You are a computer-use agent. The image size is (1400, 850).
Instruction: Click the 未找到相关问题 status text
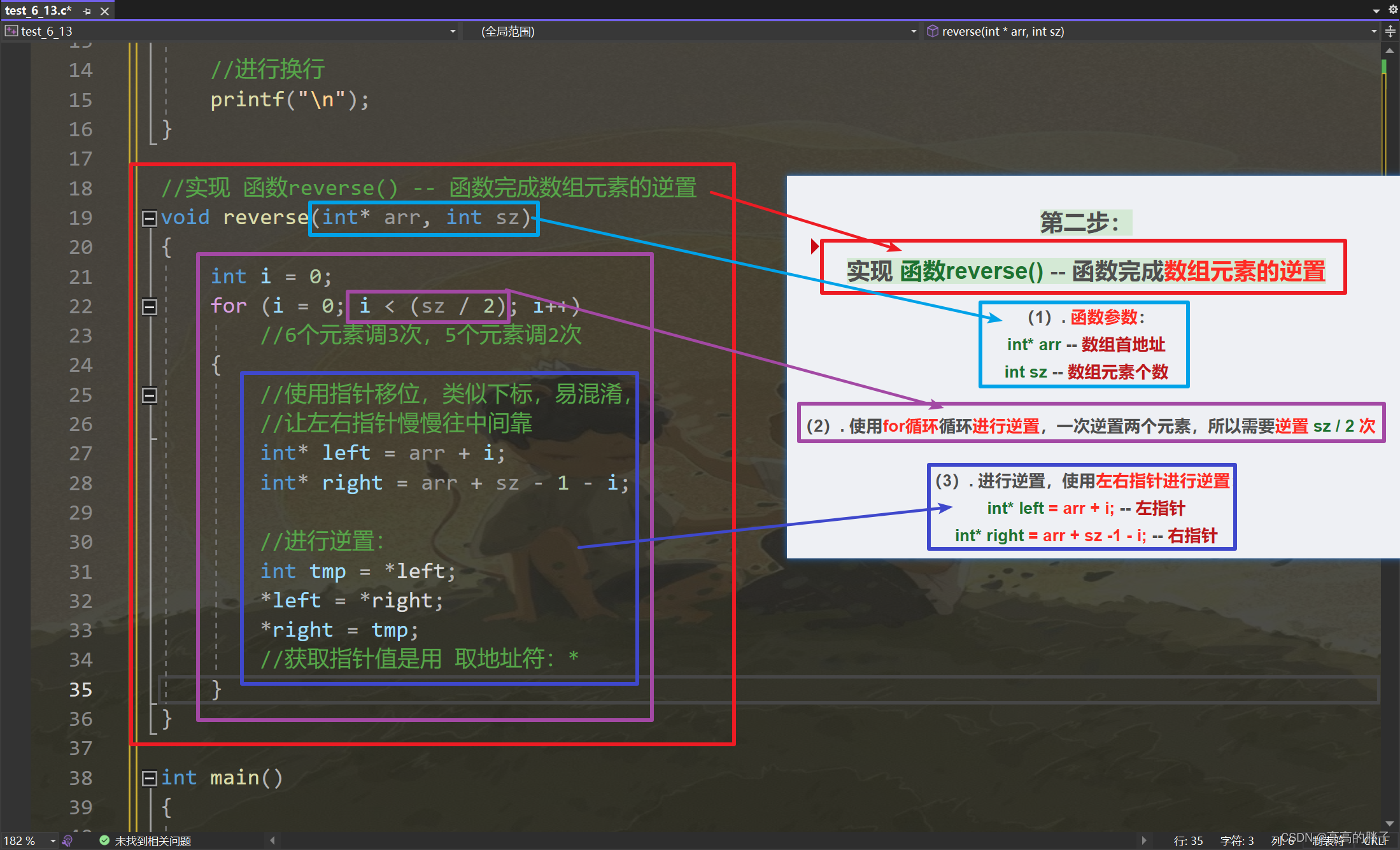click(x=153, y=841)
